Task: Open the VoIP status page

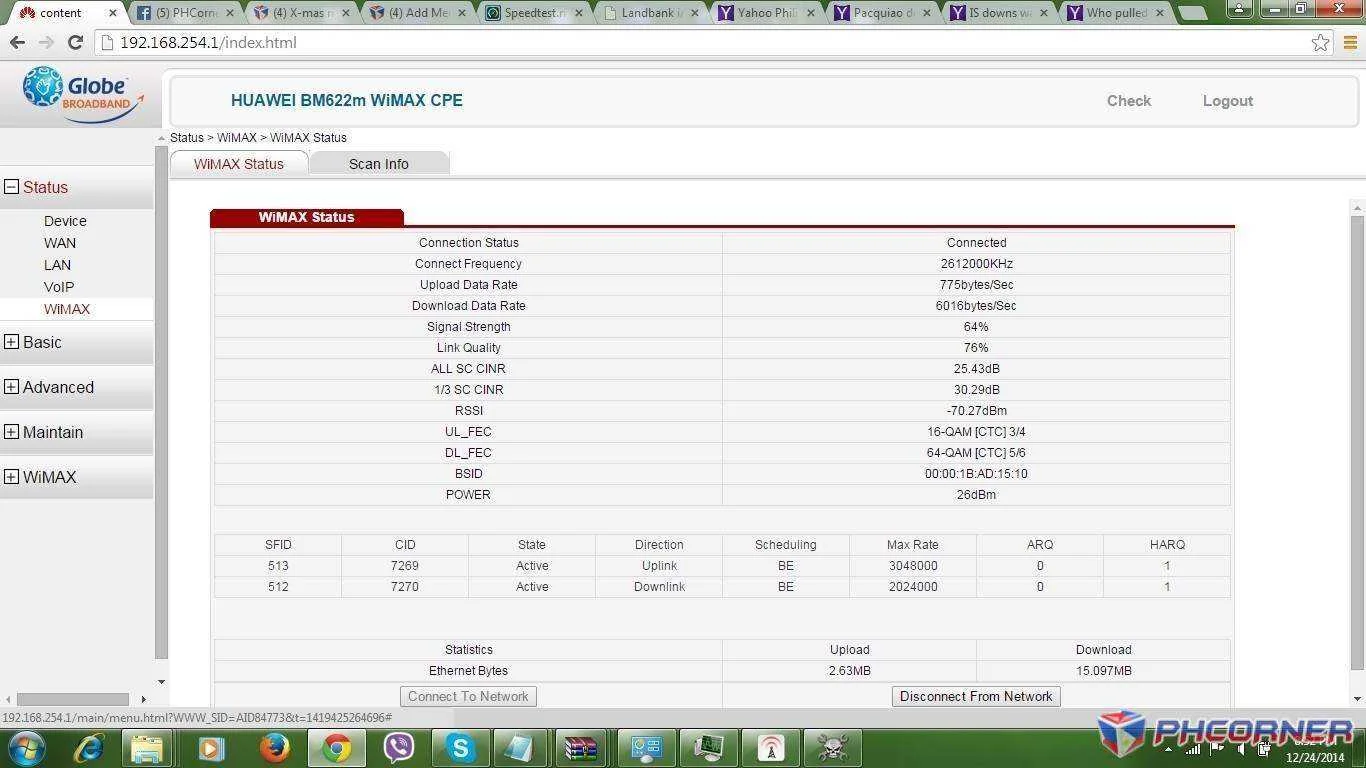Action: (59, 287)
